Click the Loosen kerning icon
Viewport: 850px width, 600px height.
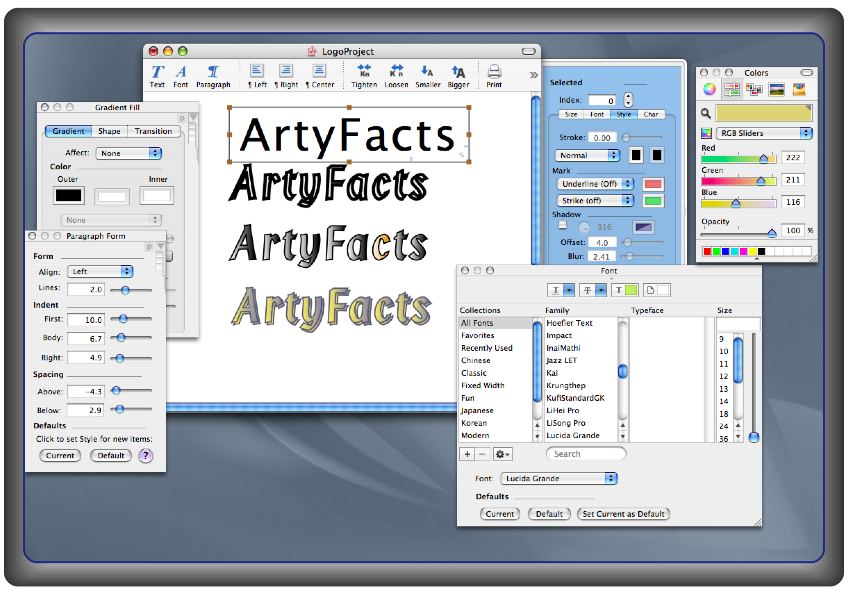coord(396,76)
